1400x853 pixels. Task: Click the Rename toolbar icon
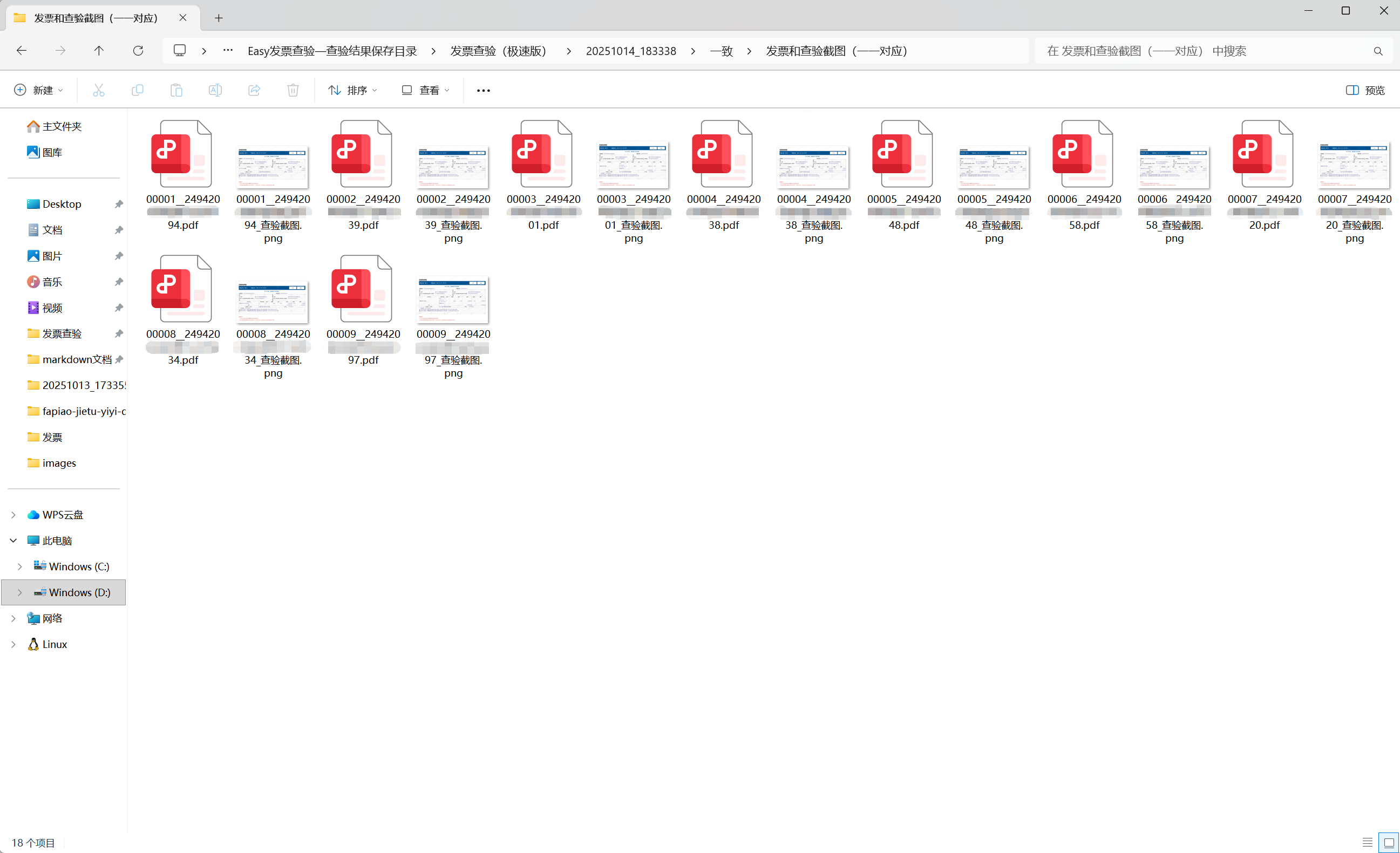coord(215,90)
